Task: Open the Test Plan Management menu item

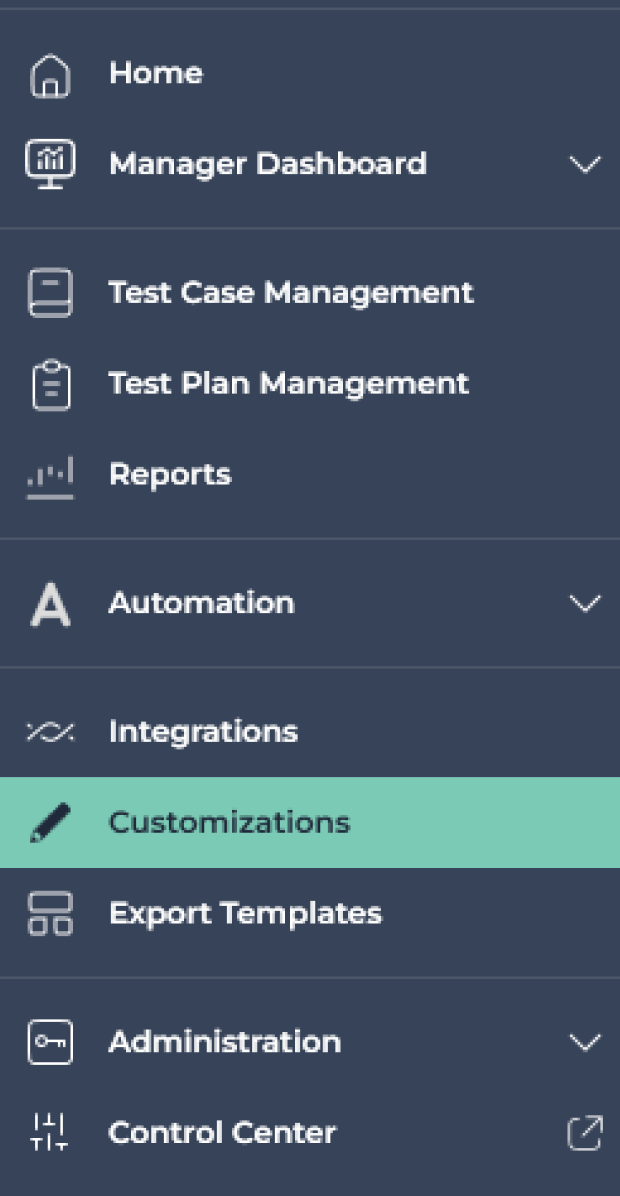Action: (310, 384)
